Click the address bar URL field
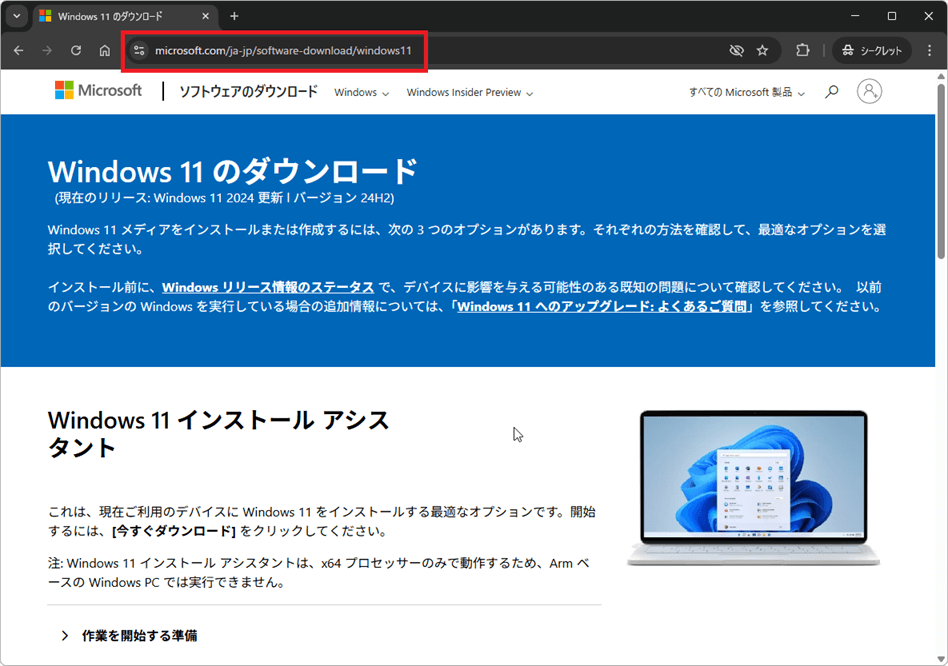 tap(400, 50)
